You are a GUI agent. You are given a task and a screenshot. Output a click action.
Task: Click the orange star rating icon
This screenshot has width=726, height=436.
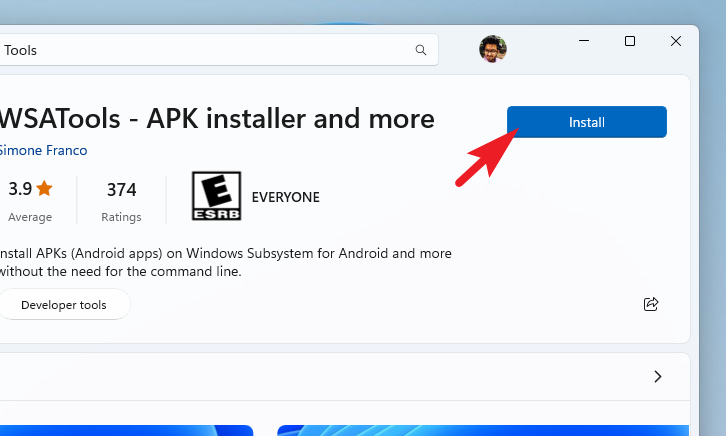point(44,188)
